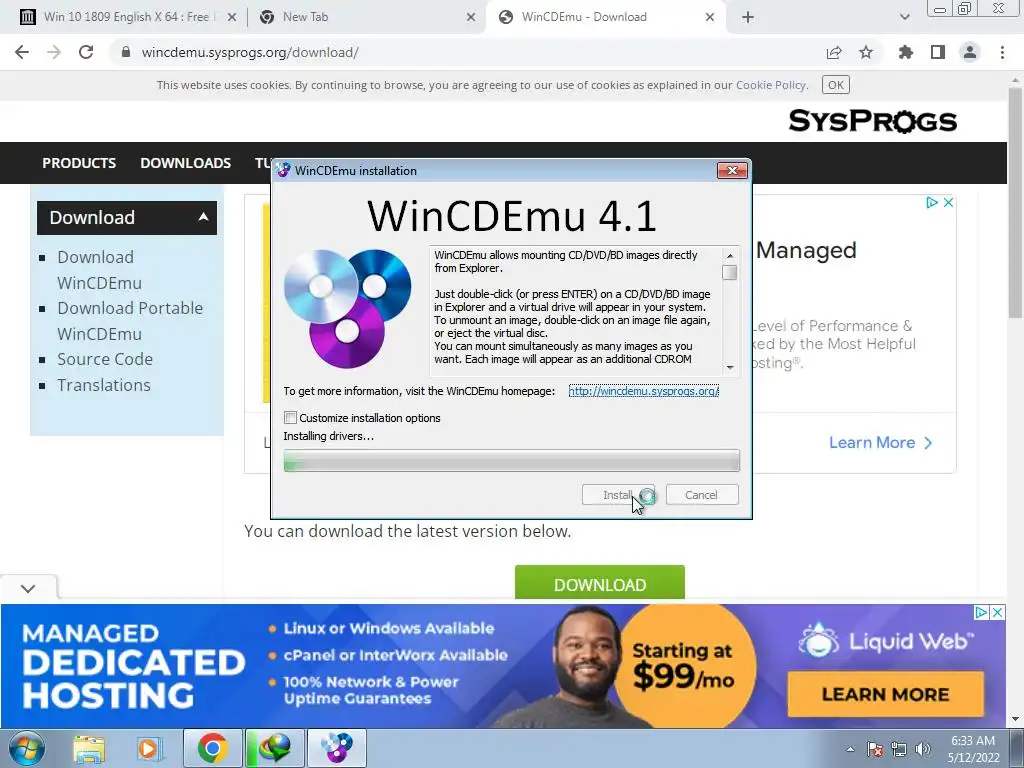Click the browser forward arrow
The image size is (1024, 768).
pyautogui.click(x=54, y=52)
